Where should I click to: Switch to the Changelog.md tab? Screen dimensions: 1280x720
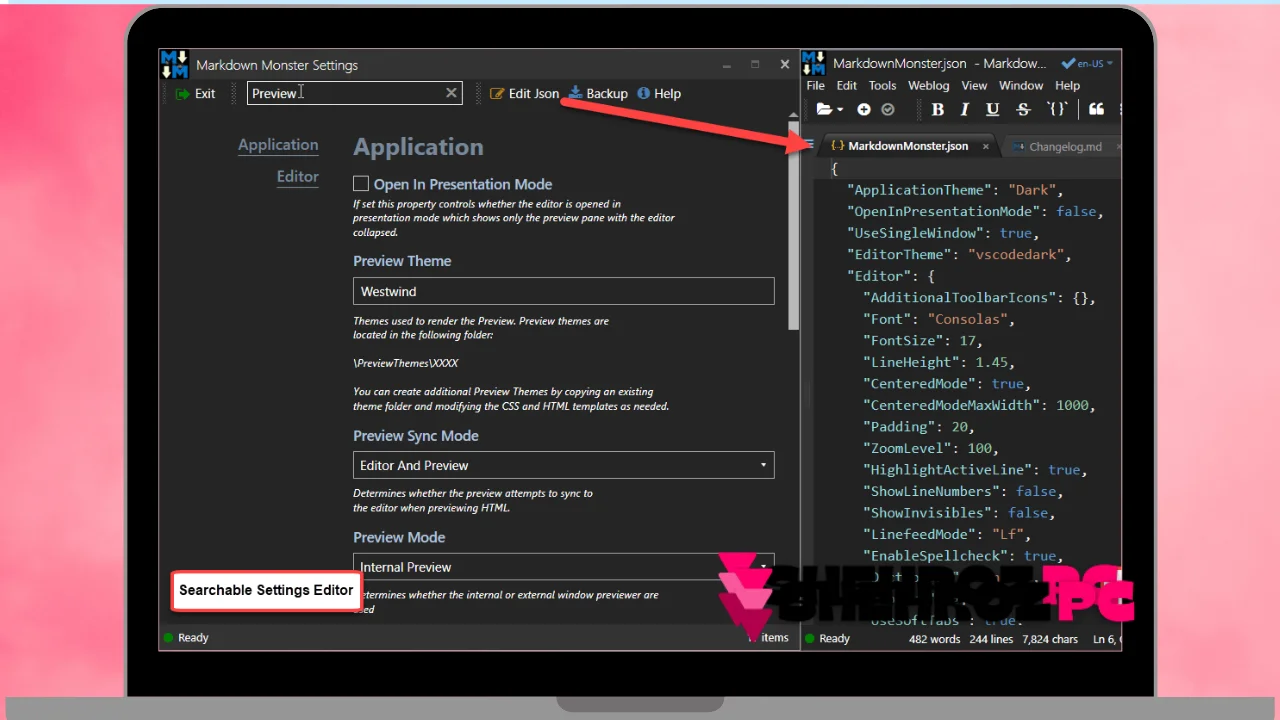(x=1064, y=146)
